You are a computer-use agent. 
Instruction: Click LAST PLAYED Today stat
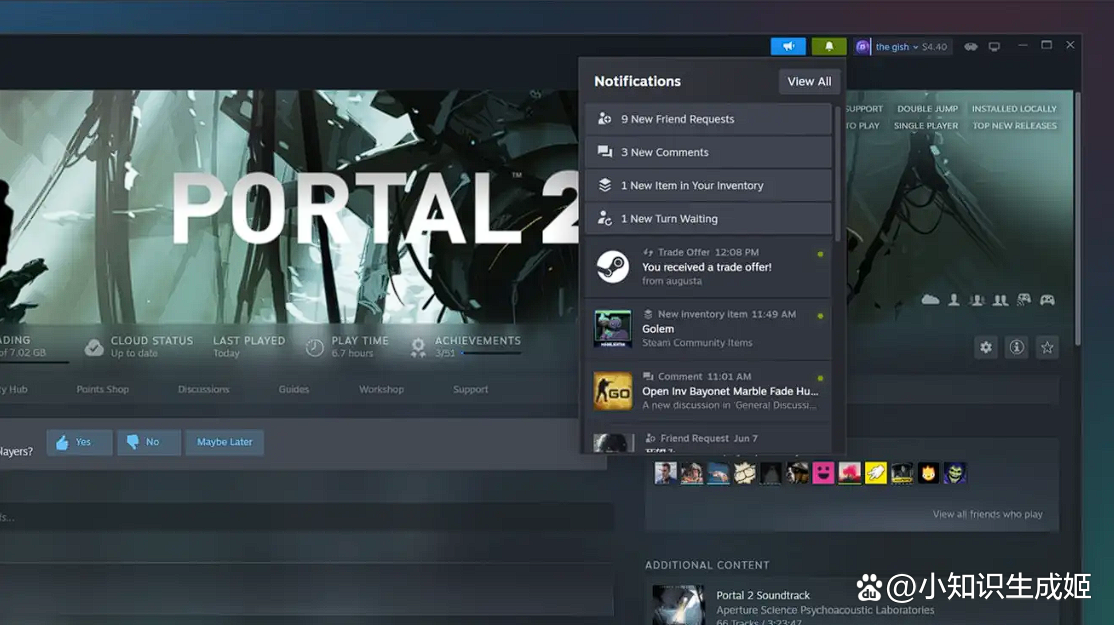point(249,347)
